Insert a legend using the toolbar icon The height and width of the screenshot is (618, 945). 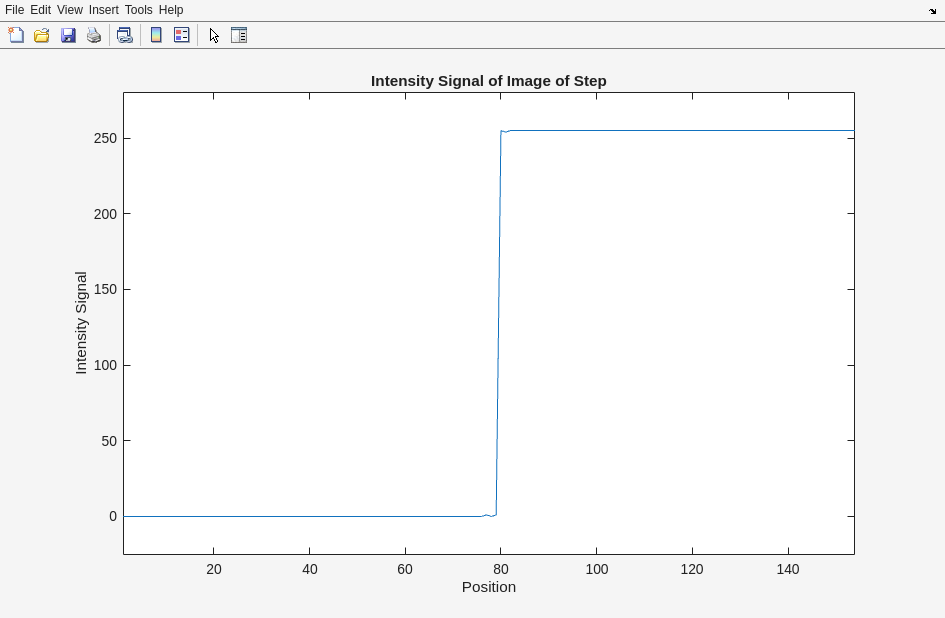pyautogui.click(x=182, y=35)
